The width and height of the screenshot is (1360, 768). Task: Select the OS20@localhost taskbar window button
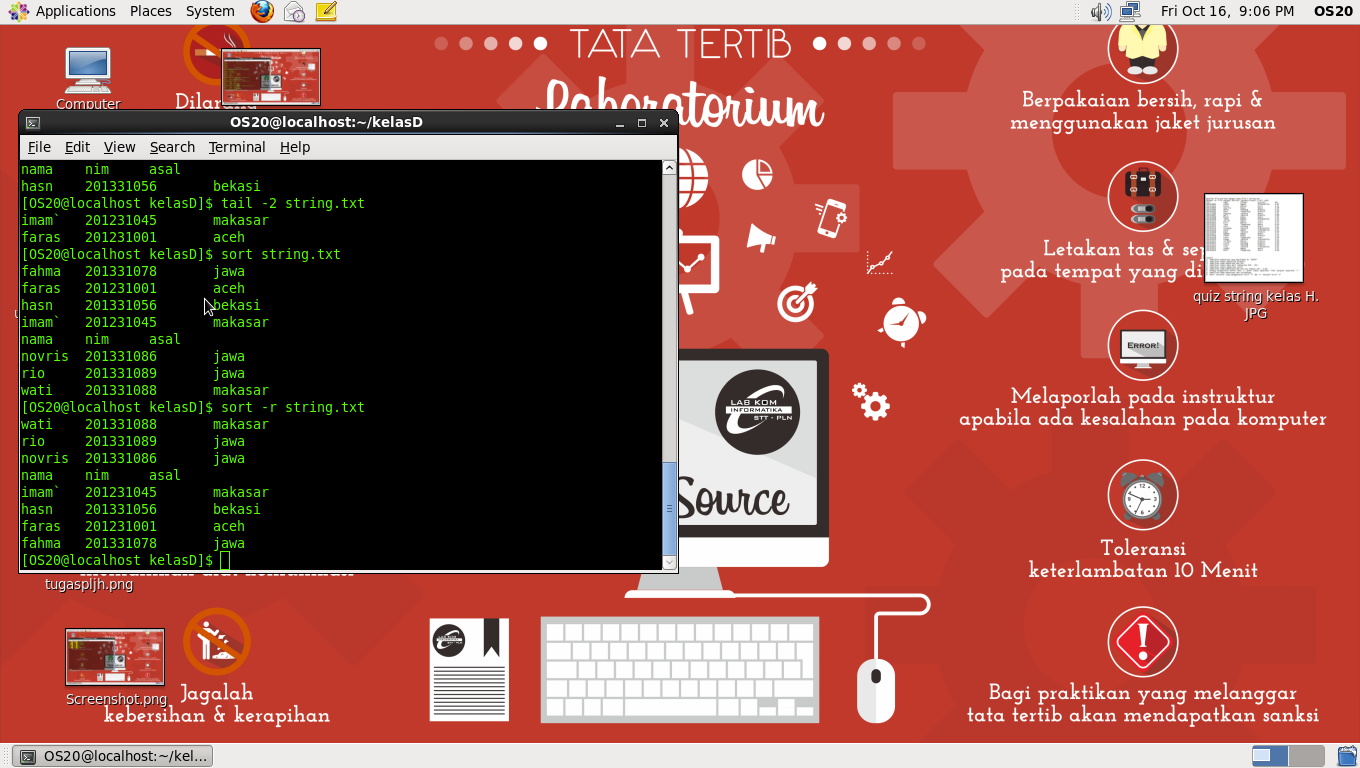pyautogui.click(x=114, y=756)
